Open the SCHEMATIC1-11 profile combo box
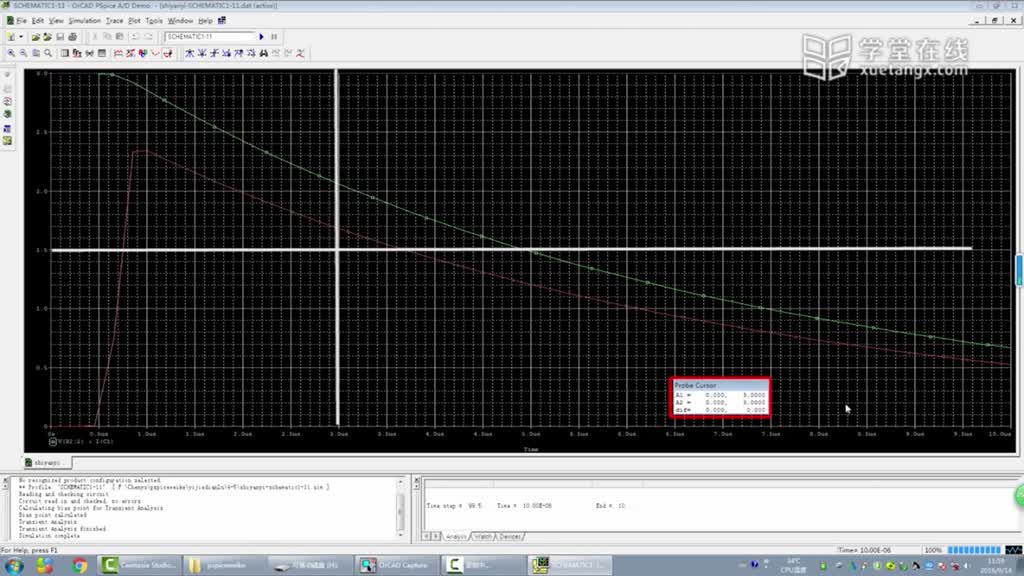The width and height of the screenshot is (1024, 576). coord(209,37)
